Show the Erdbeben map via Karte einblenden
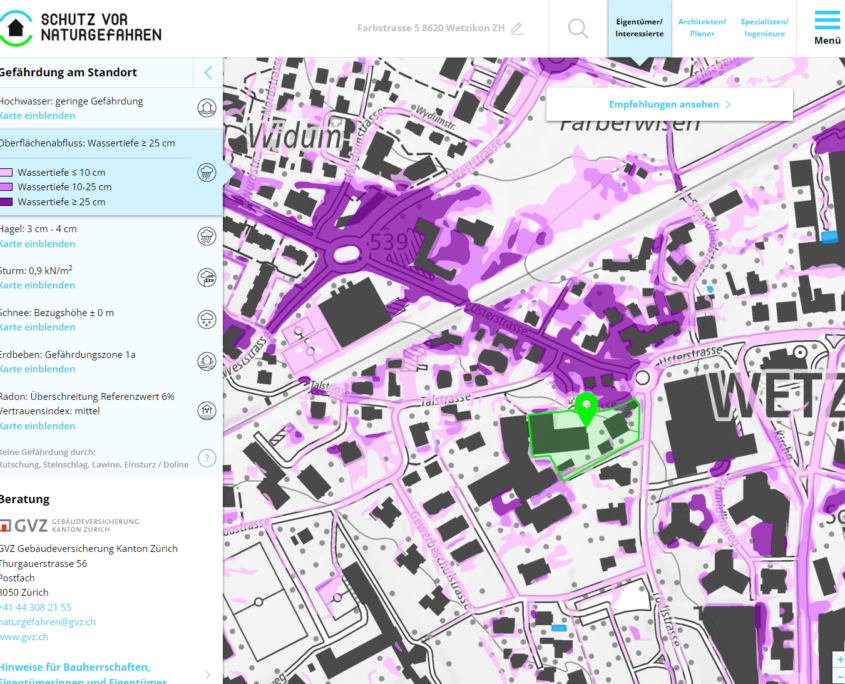 tap(37, 369)
